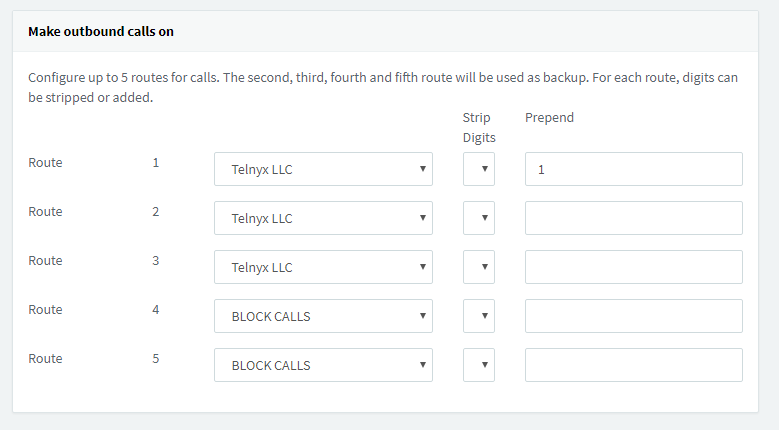Viewport: 779px width, 430px height.
Task: Click the Make outbound calls on header
Action: (x=101, y=32)
